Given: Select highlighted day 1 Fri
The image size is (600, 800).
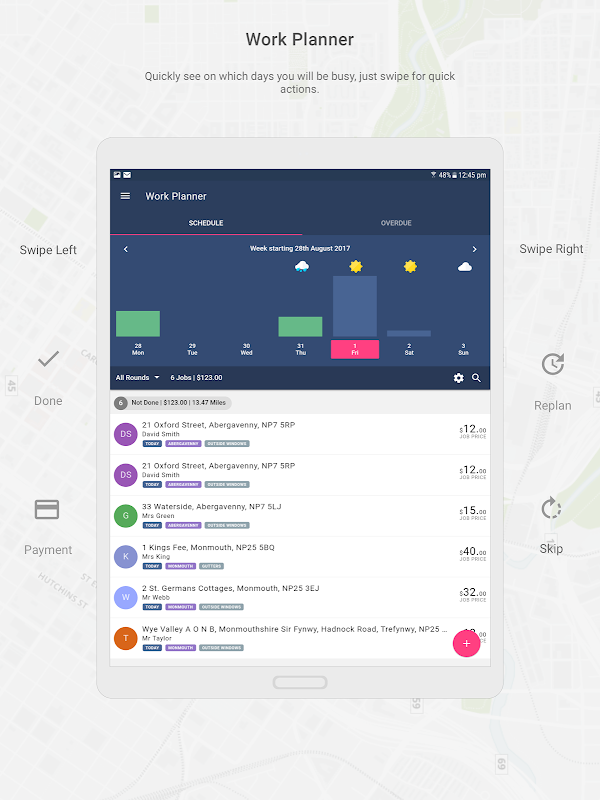Looking at the screenshot, I should point(355,349).
